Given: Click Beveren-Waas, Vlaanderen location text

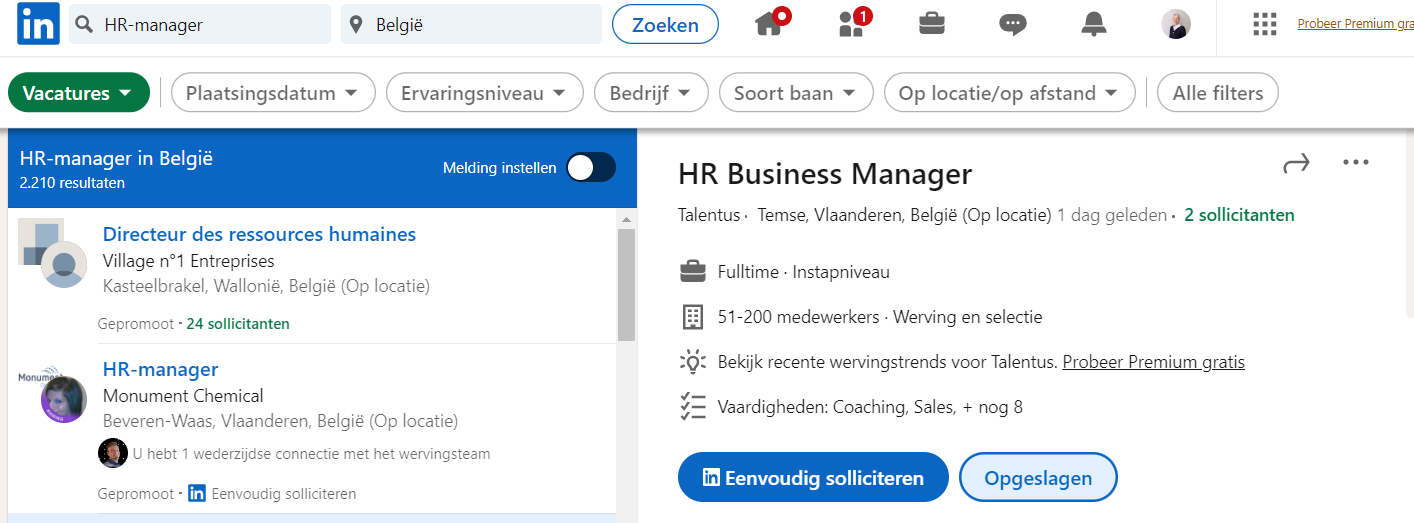Looking at the screenshot, I should 280,421.
